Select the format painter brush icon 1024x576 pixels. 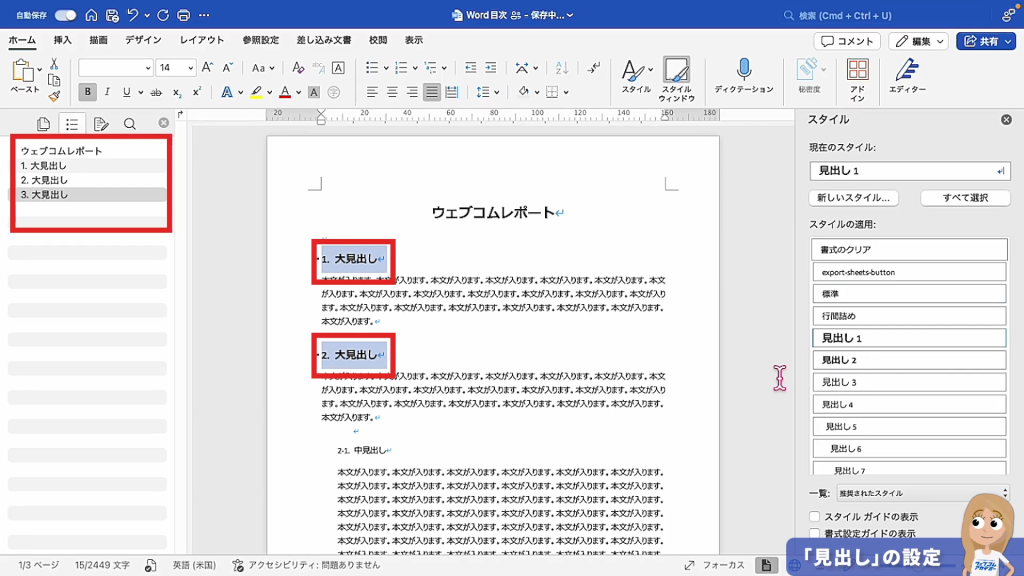pyautogui.click(x=54, y=97)
